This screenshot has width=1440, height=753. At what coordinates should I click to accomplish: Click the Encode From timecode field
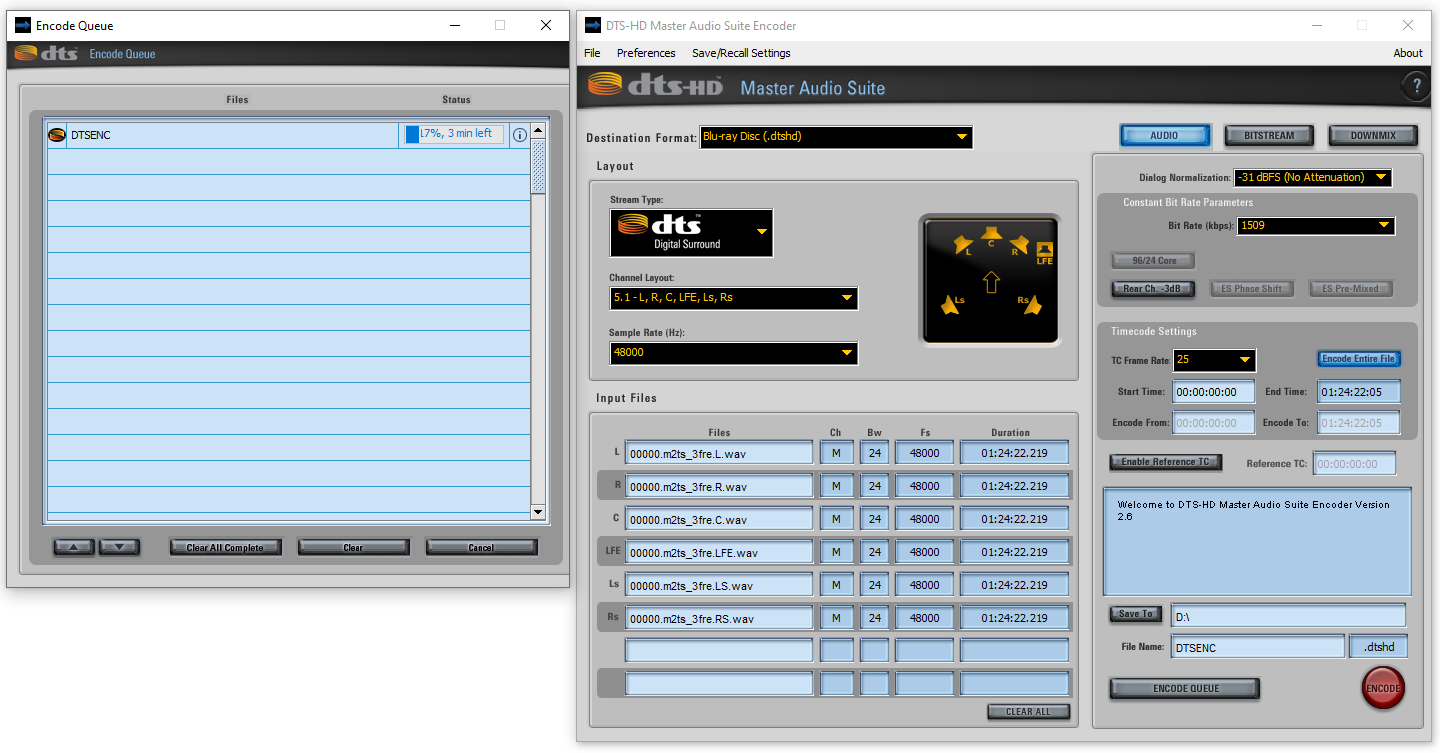point(1213,423)
